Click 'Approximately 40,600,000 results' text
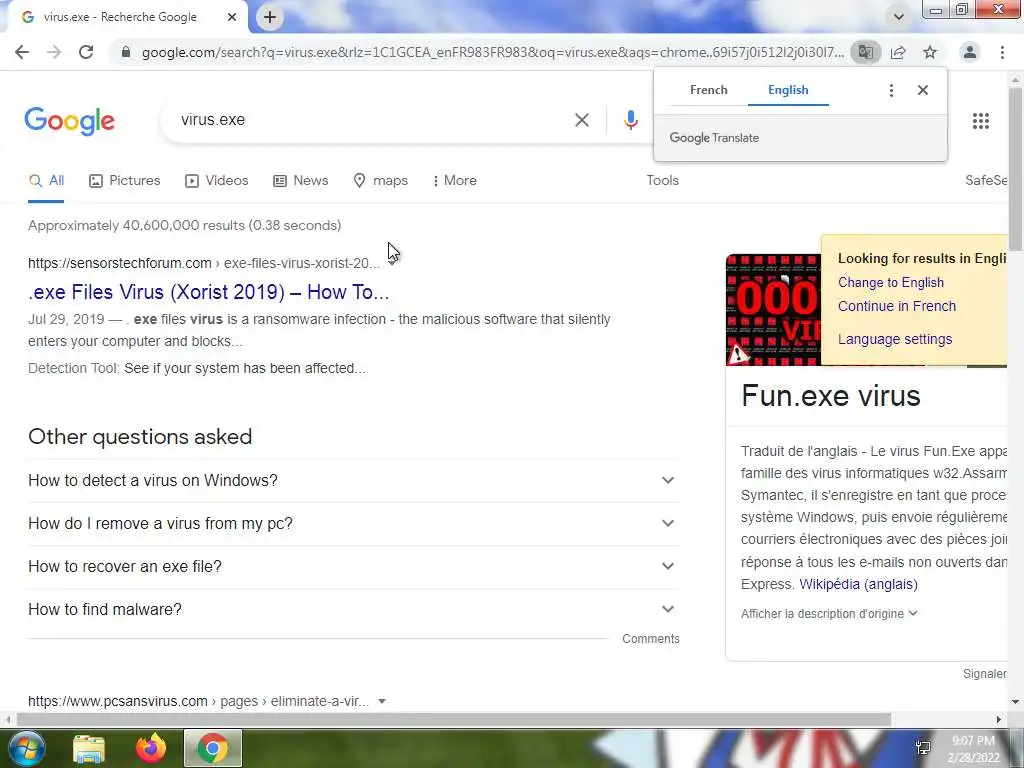This screenshot has width=1024, height=768. pos(184,225)
